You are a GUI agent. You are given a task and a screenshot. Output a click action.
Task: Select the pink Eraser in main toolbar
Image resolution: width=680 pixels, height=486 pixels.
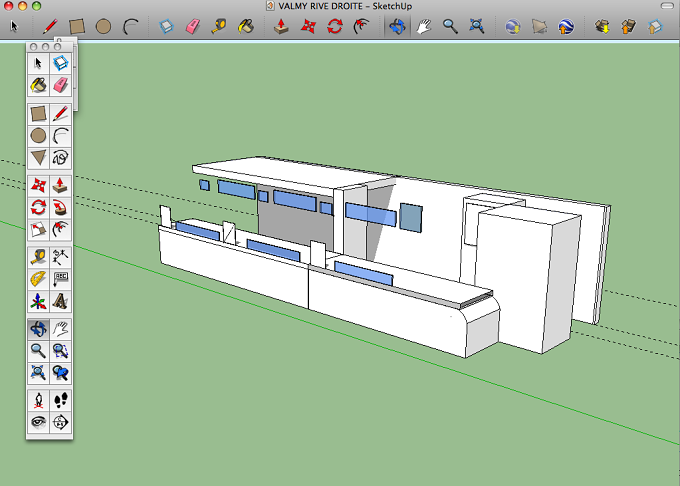(x=193, y=26)
